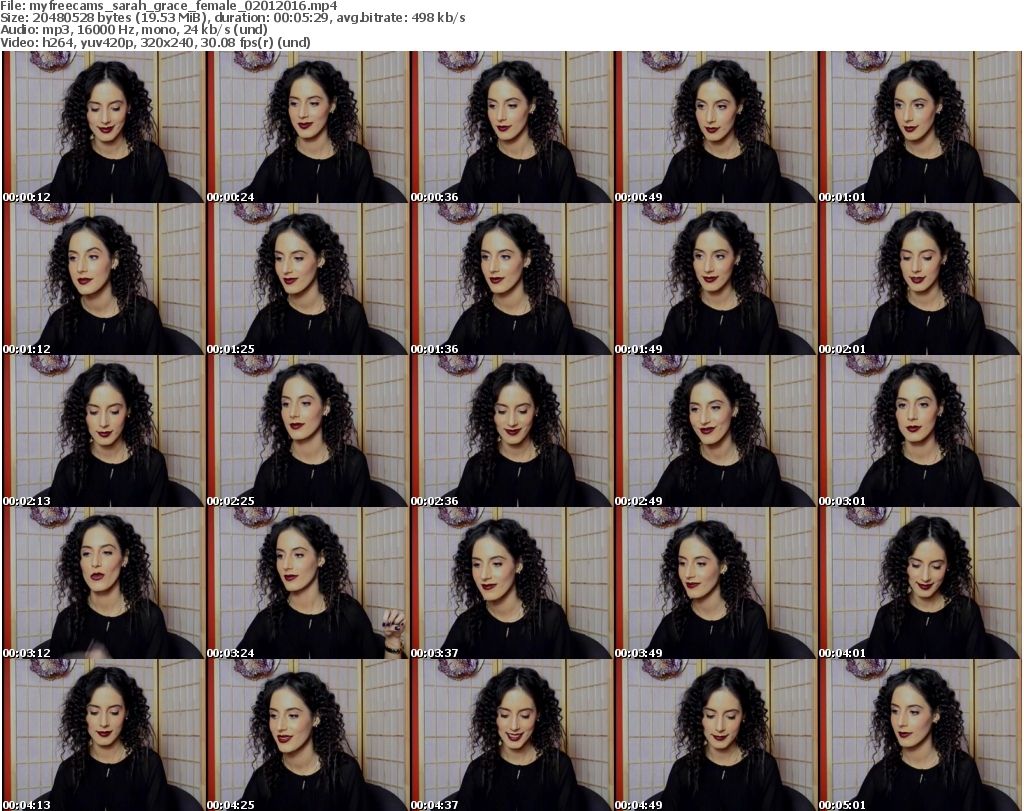Click the frame marked 00:00:49
Screen dimensions: 1024x811
pos(715,127)
